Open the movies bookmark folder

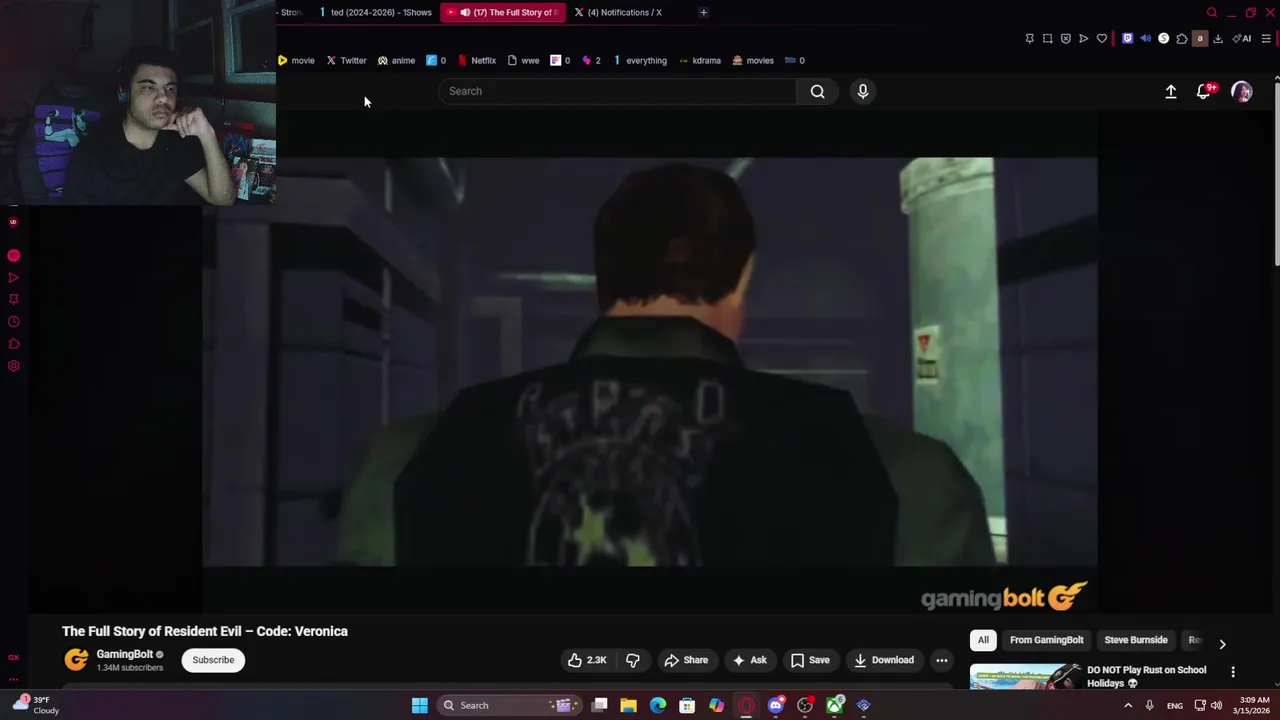point(753,60)
